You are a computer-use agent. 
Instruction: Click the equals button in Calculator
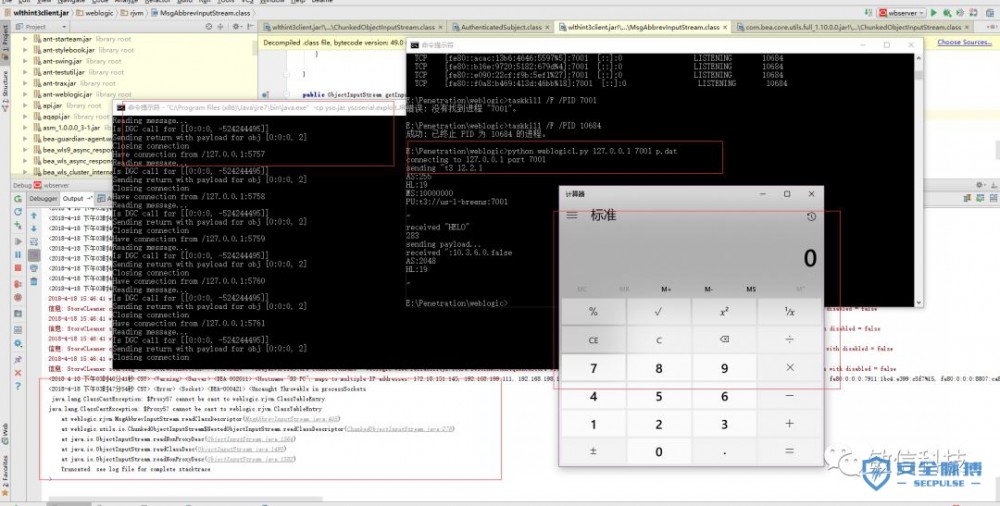tap(790, 452)
